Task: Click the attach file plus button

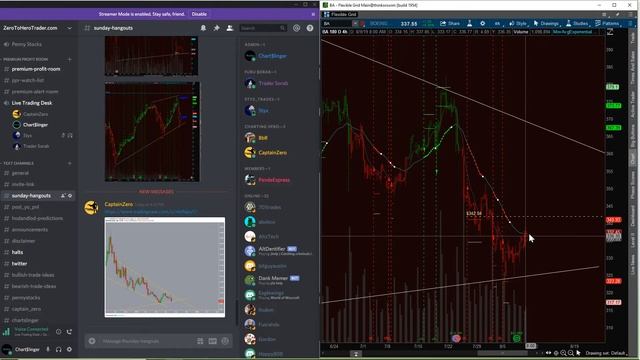Action: point(92,341)
